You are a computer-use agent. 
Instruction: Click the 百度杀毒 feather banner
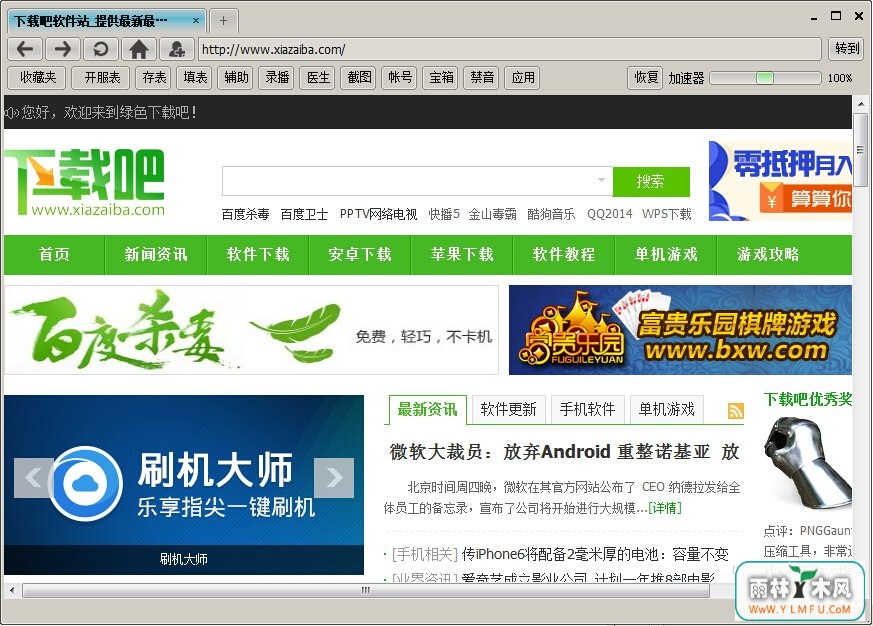coord(251,330)
